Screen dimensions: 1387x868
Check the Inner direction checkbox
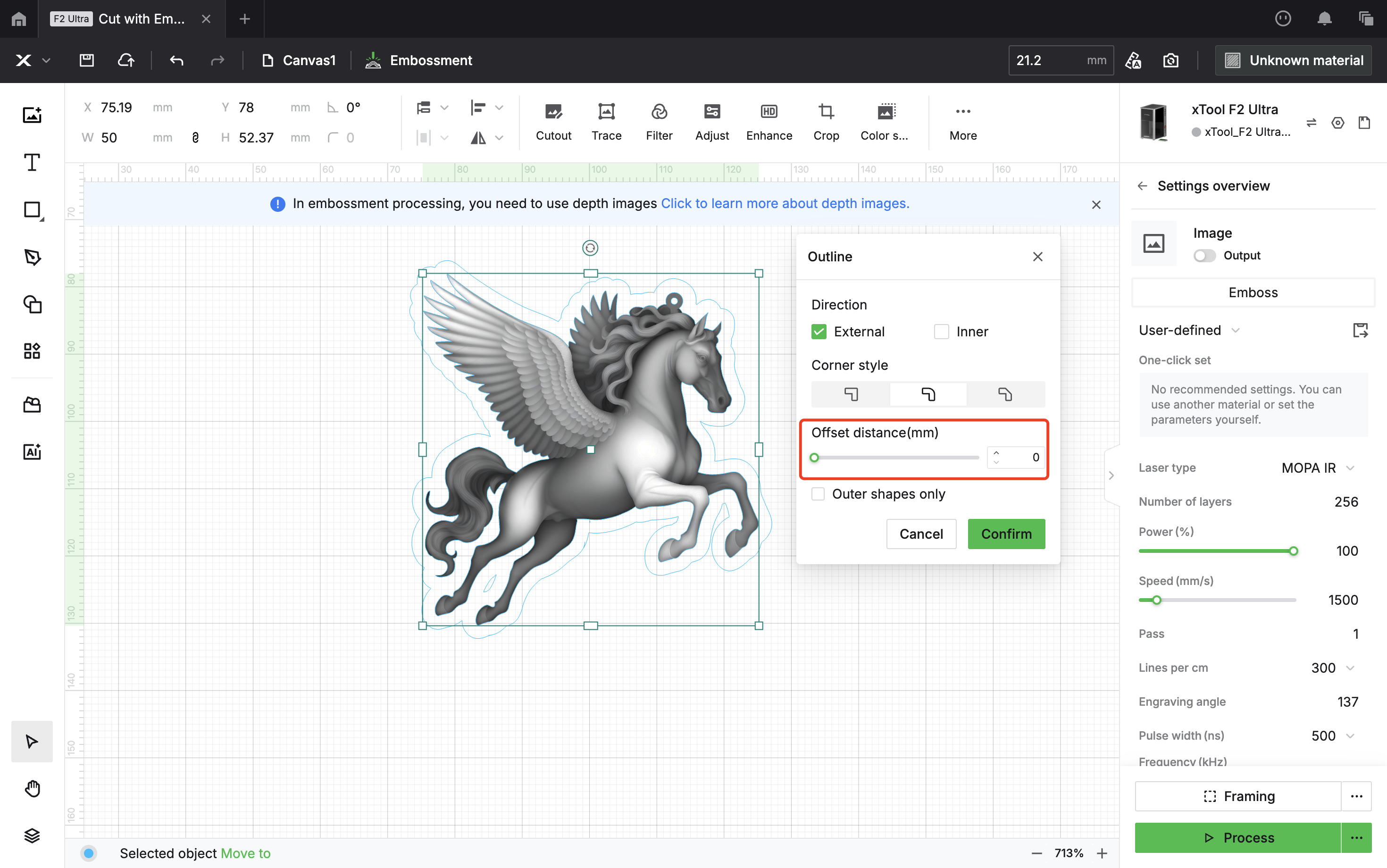[x=942, y=331]
